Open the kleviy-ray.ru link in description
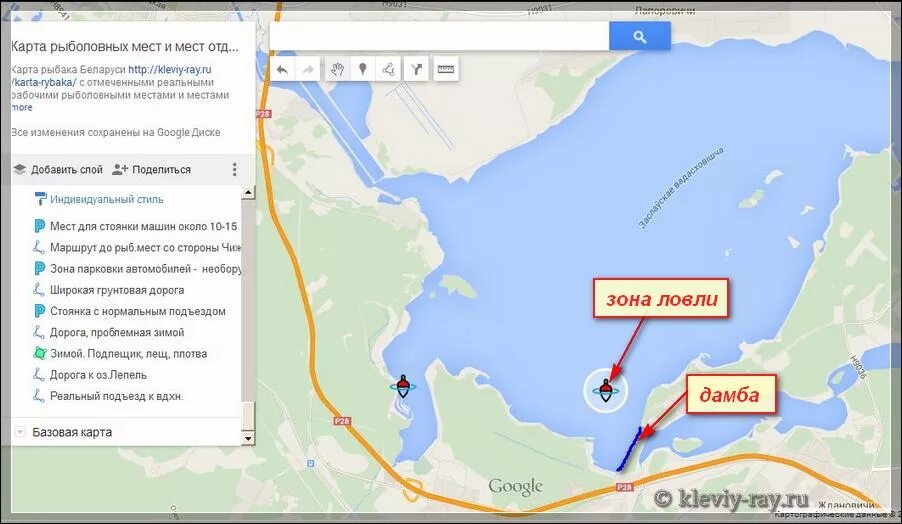 pos(169,70)
